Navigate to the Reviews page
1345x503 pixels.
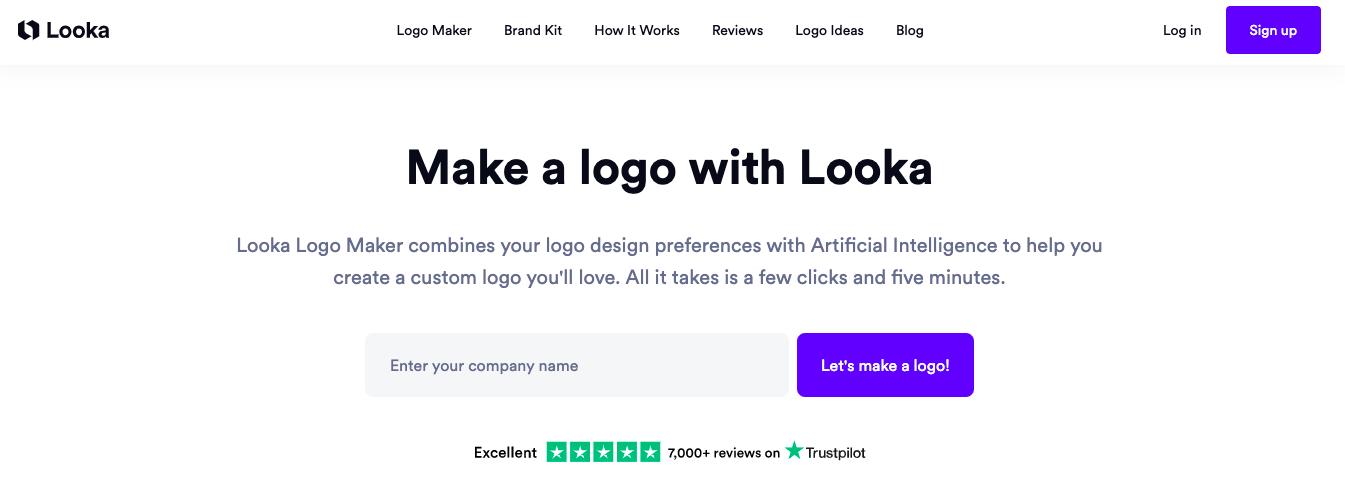[x=737, y=30]
